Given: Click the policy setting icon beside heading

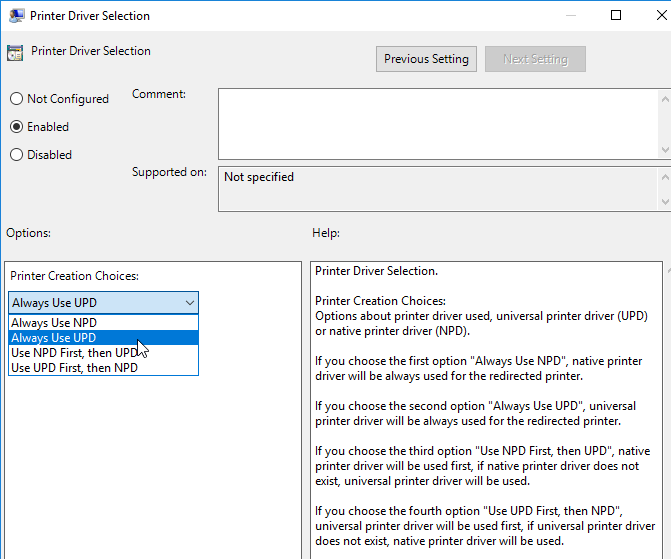Looking at the screenshot, I should click(15, 53).
